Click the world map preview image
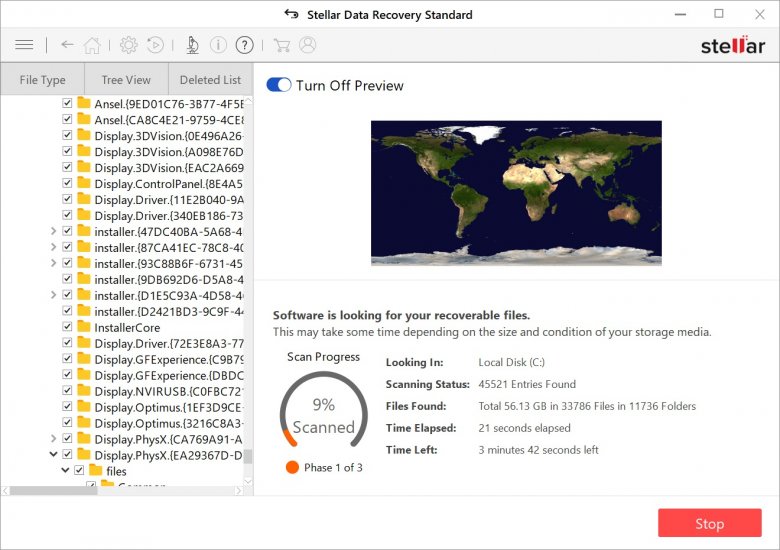 tap(516, 193)
